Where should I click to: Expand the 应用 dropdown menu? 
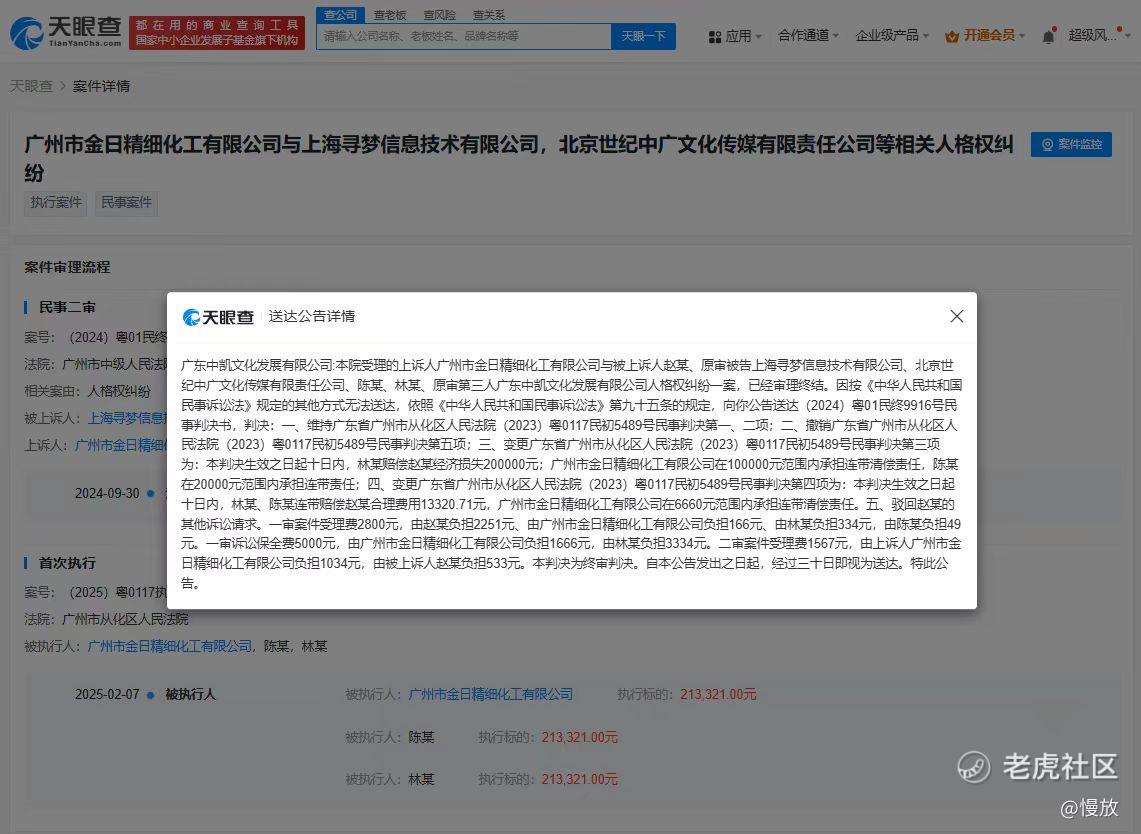tap(735, 36)
